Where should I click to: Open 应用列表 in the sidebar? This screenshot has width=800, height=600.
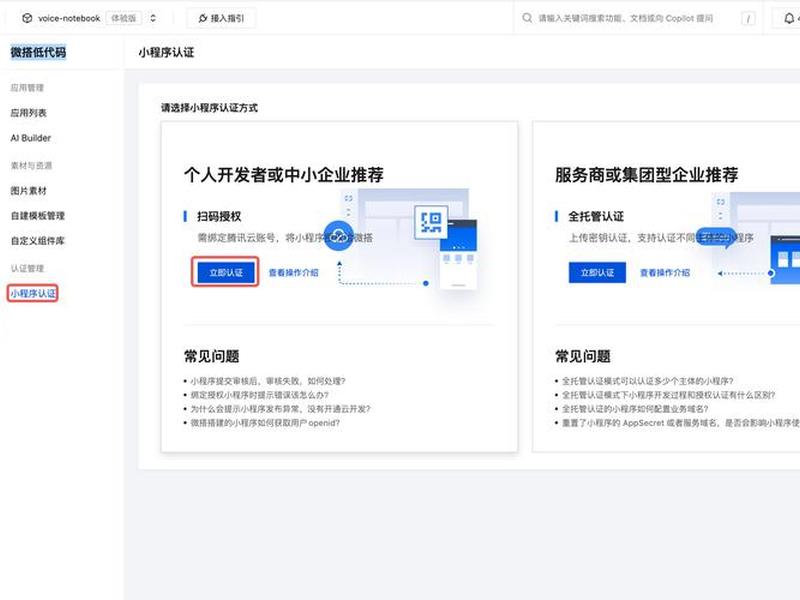pyautogui.click(x=29, y=113)
